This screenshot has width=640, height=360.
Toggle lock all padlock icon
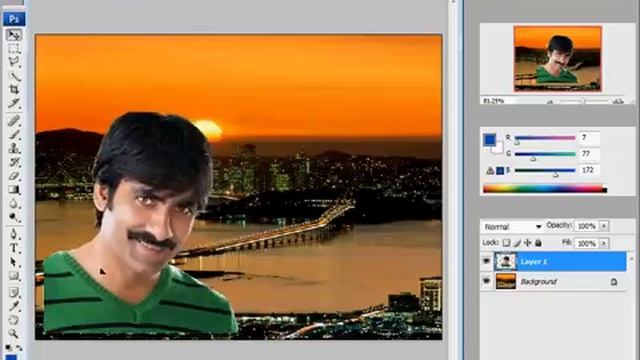(x=538, y=243)
